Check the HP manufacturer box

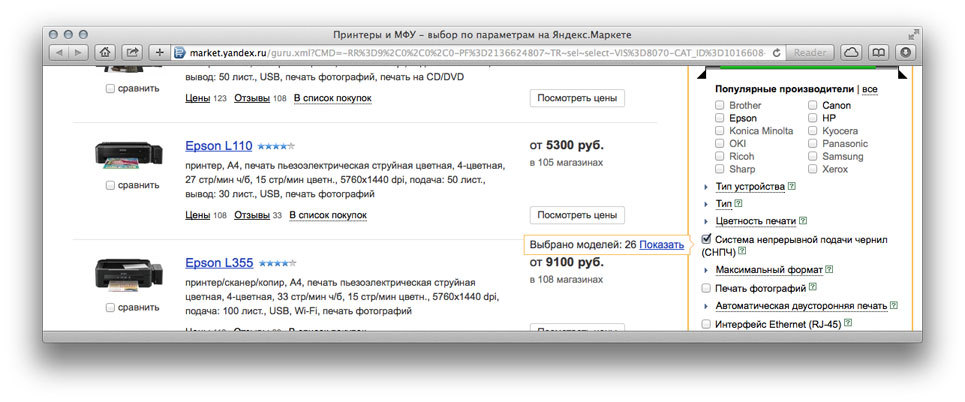point(813,118)
